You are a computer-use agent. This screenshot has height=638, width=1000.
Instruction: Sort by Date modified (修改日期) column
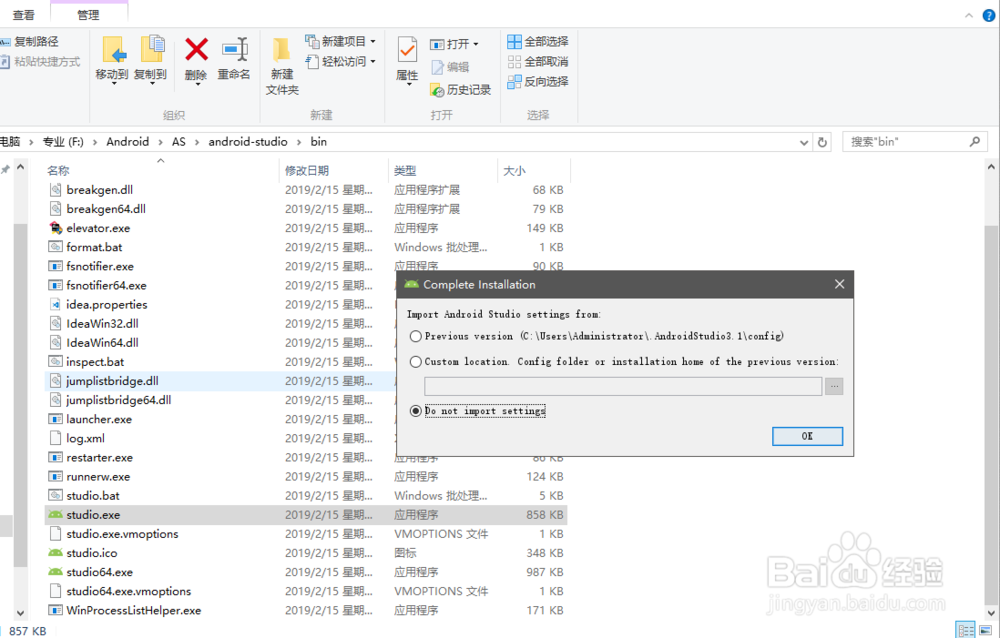click(307, 170)
